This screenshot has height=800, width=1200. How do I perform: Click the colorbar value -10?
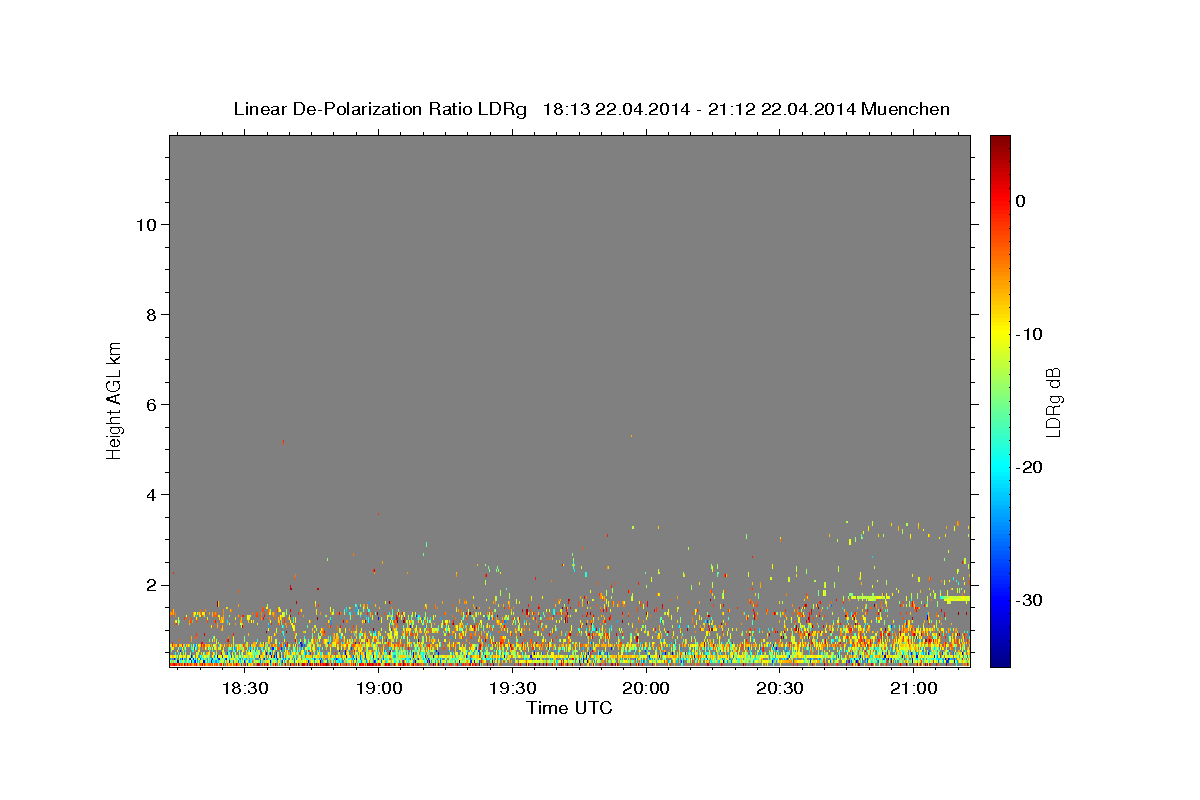click(1030, 334)
